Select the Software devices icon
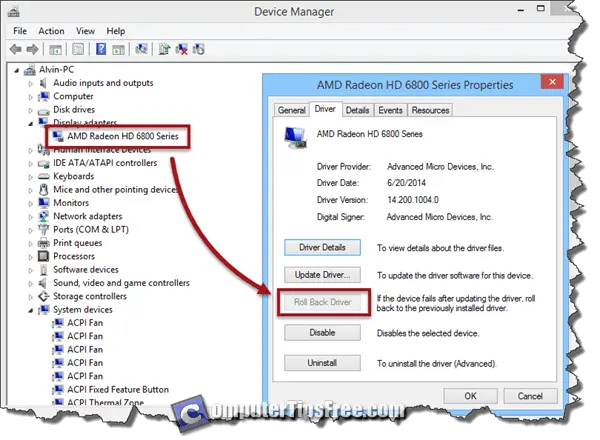This screenshot has height=440, width=600. click(44, 270)
